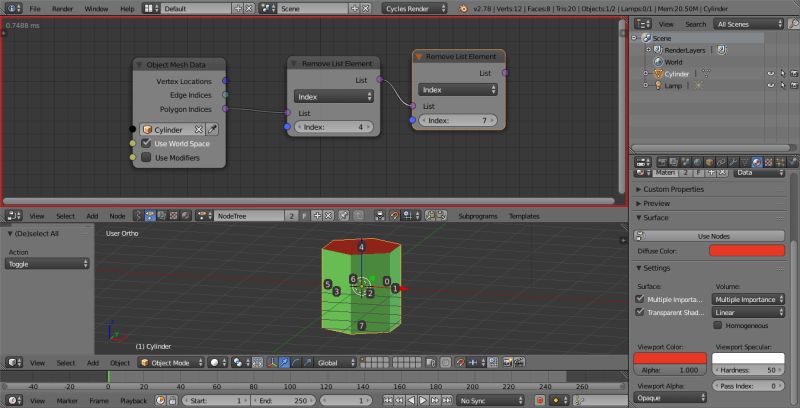Collapse the second Remove List Element node

click(x=418, y=57)
